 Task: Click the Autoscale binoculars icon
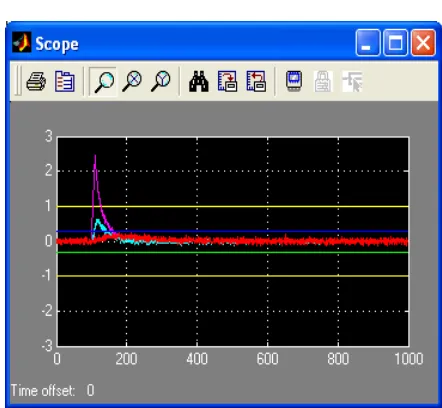pyautogui.click(x=199, y=82)
